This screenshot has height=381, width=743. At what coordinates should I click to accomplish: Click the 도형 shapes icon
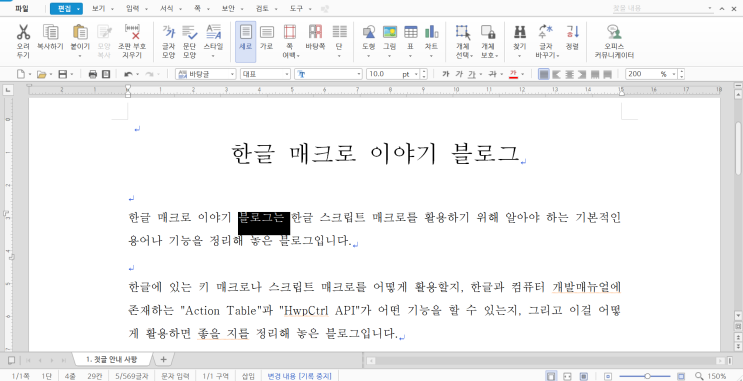point(369,32)
